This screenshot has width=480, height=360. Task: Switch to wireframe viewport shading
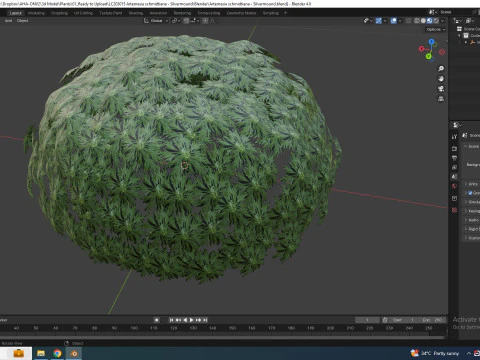coord(417,21)
